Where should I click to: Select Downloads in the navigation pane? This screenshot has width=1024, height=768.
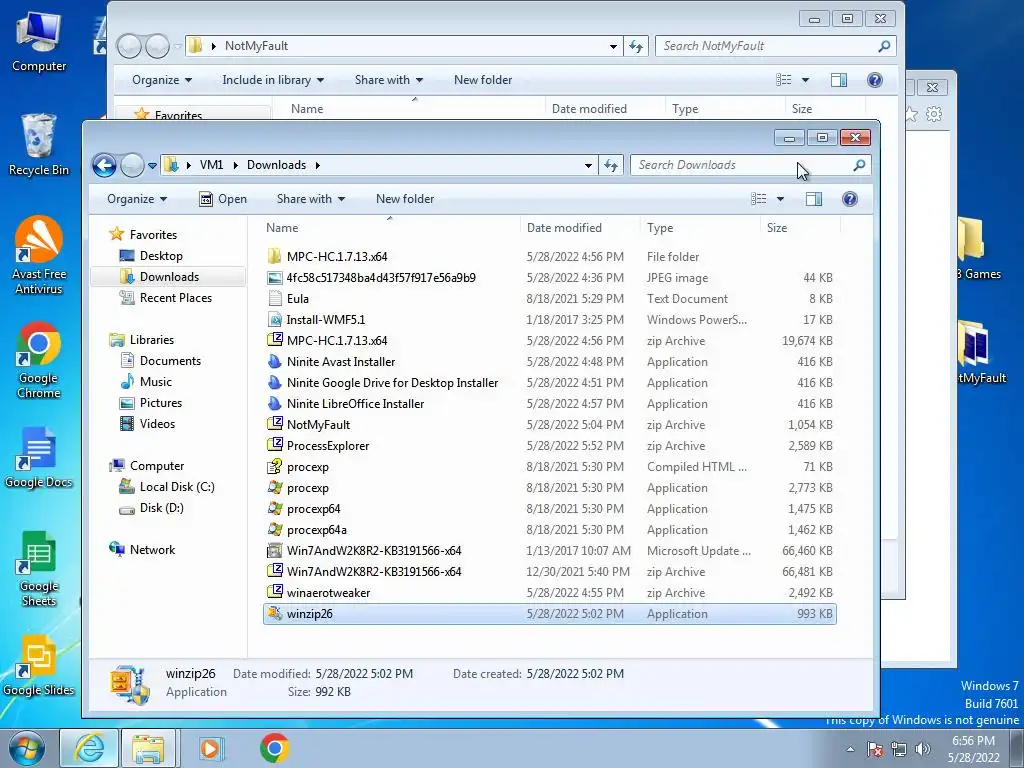click(x=168, y=277)
